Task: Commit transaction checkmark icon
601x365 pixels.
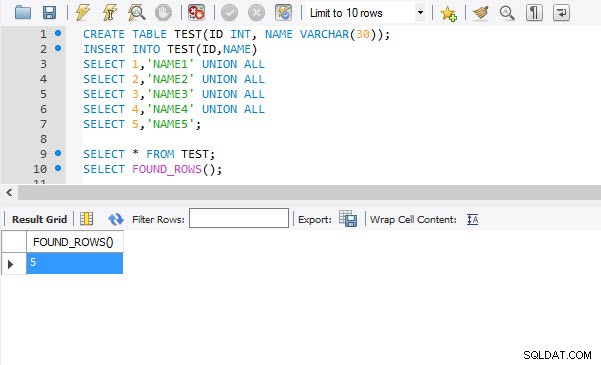Action: (230, 13)
